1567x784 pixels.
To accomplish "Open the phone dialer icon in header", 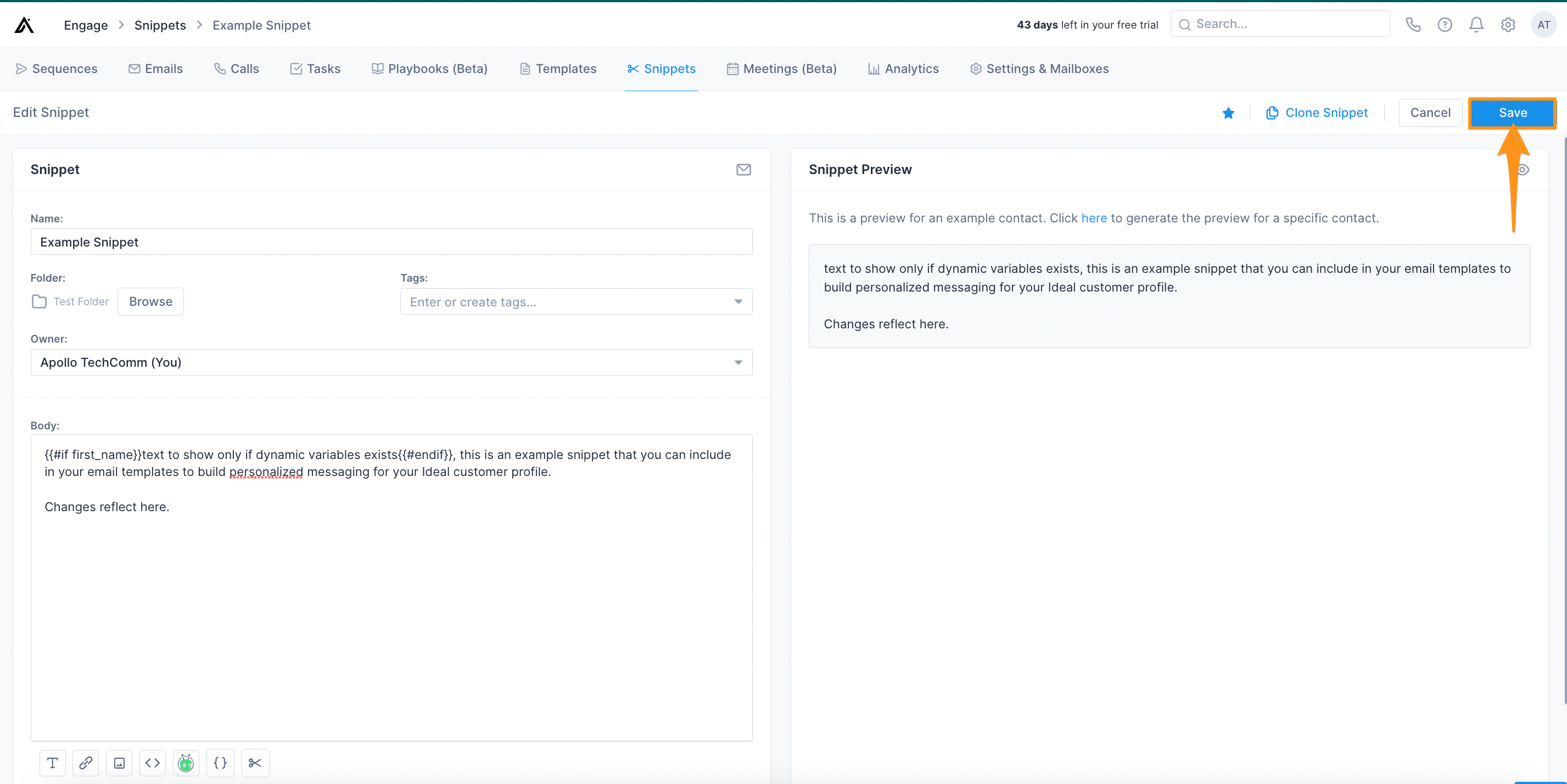I will [x=1413, y=24].
